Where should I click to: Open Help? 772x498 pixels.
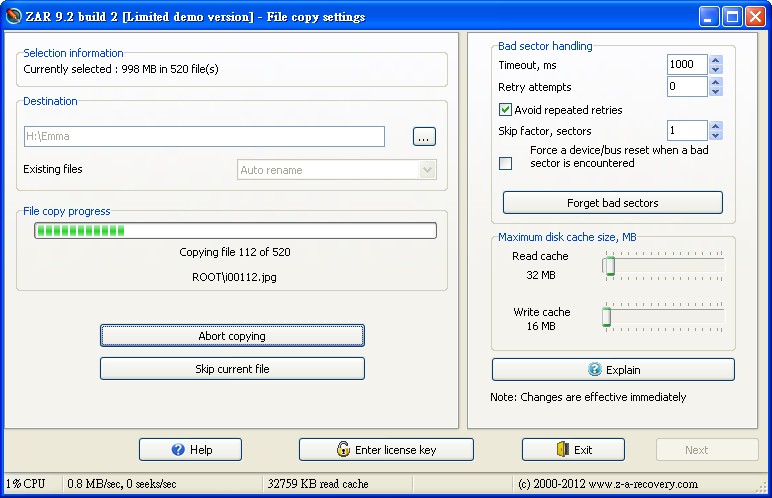click(x=190, y=449)
